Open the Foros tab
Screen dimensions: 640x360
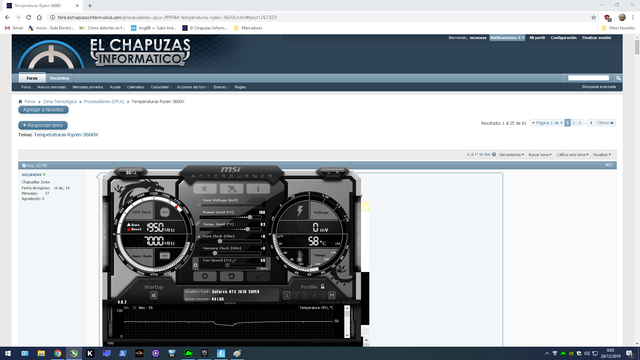[x=32, y=78]
